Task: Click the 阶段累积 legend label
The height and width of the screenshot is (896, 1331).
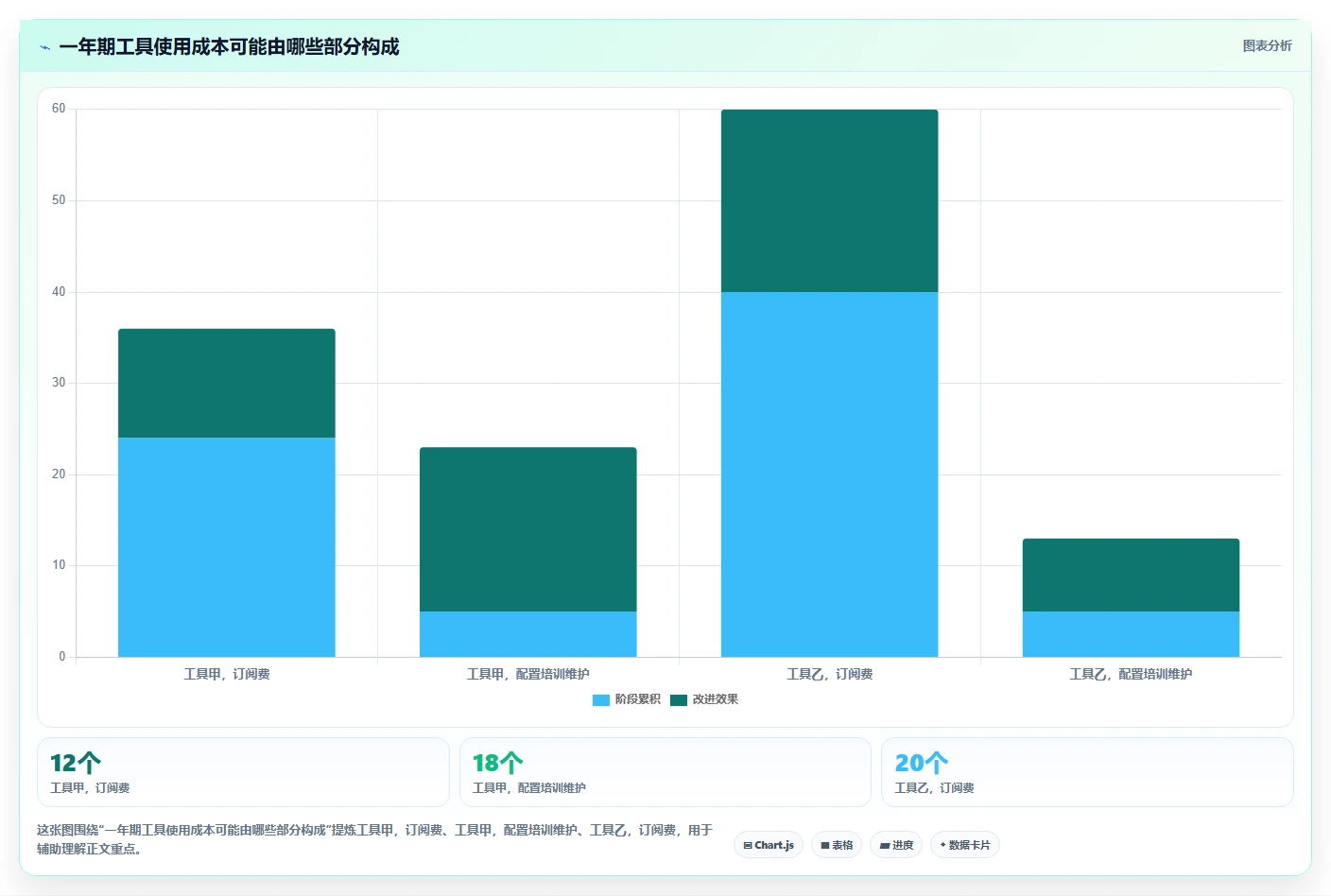Action: [638, 700]
